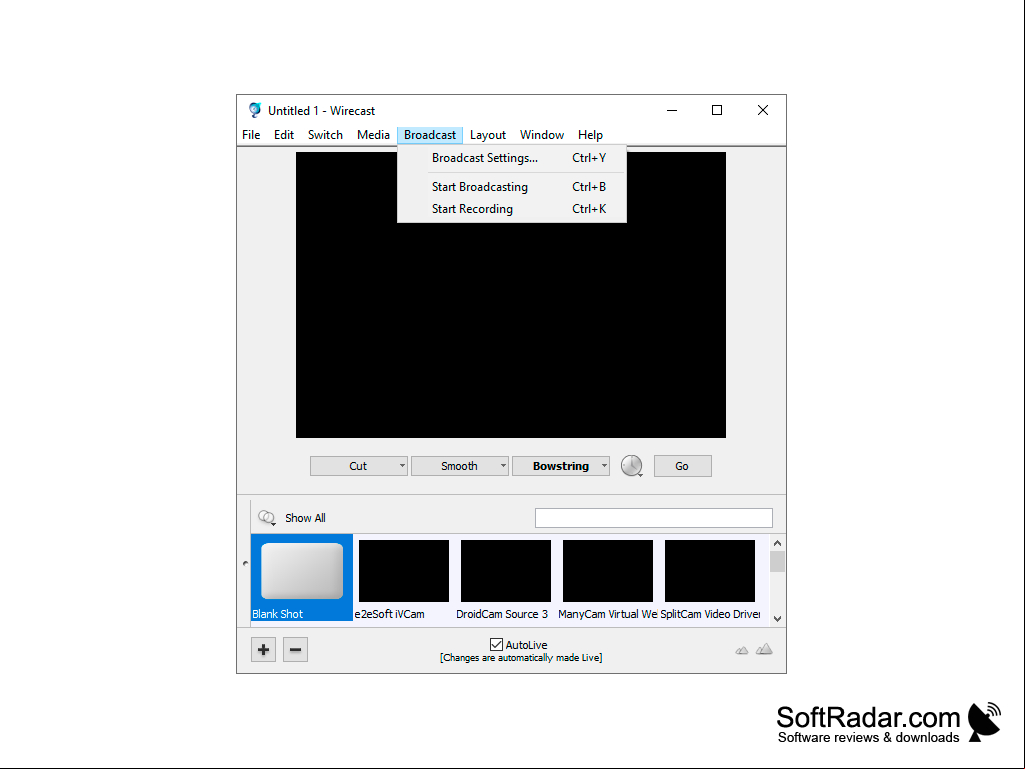Select the smaller thumbnail size icon

coord(742,650)
